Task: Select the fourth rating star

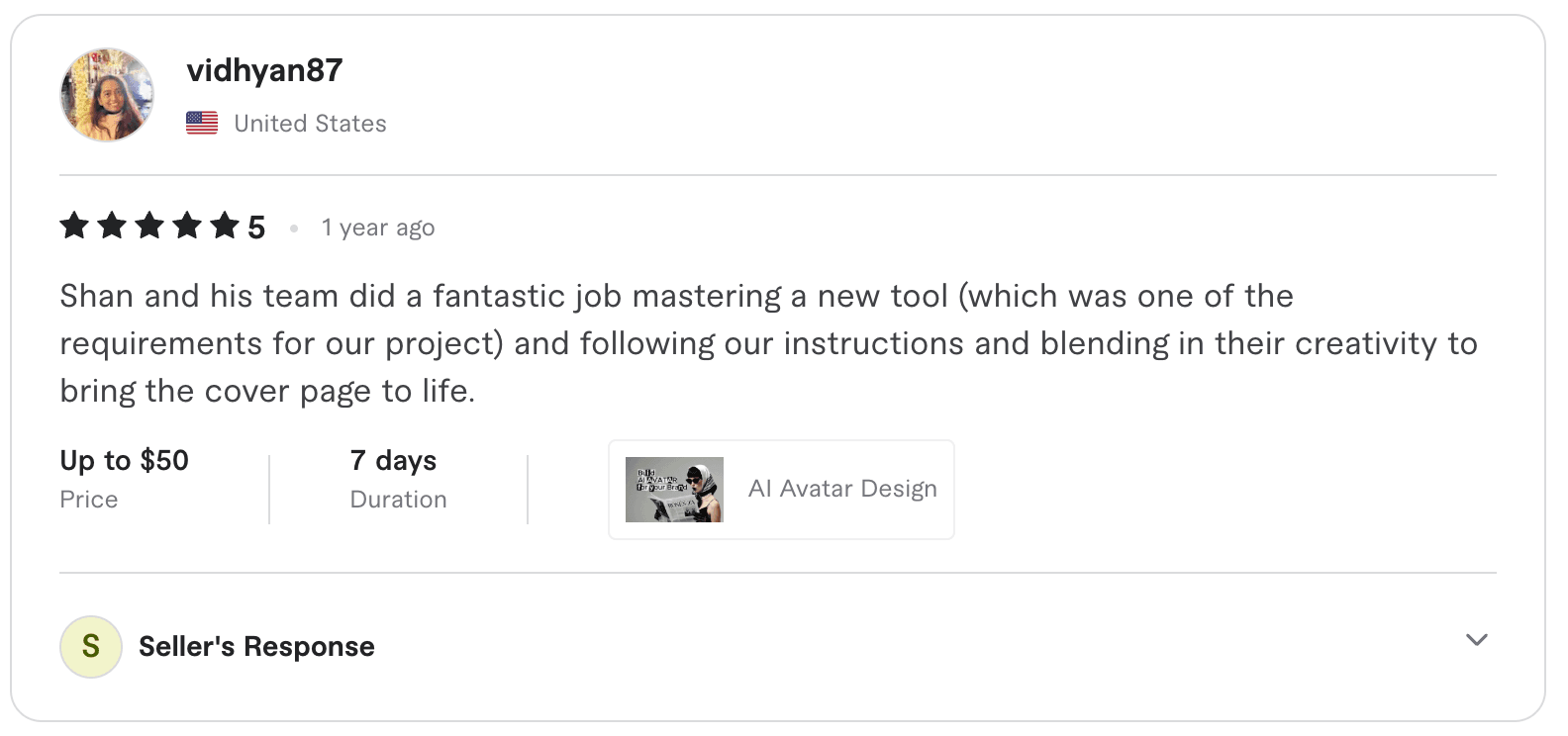Action: [188, 226]
